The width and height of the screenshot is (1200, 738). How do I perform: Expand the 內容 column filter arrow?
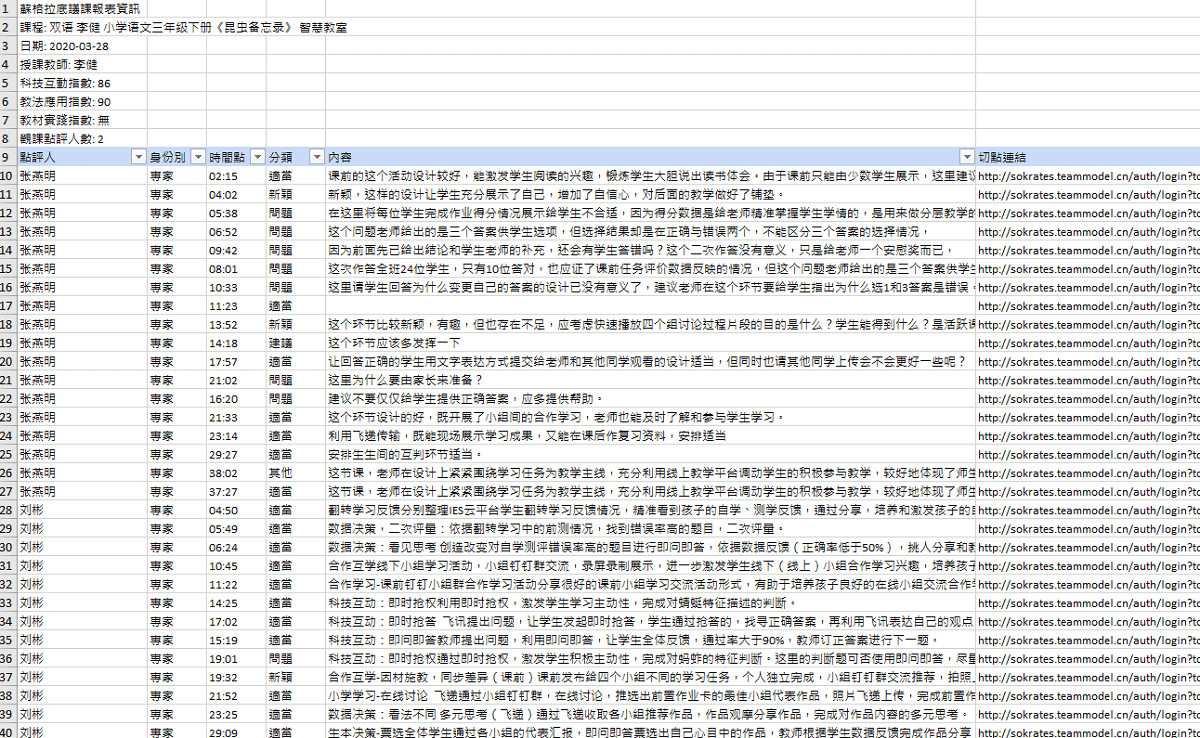[x=966, y=157]
